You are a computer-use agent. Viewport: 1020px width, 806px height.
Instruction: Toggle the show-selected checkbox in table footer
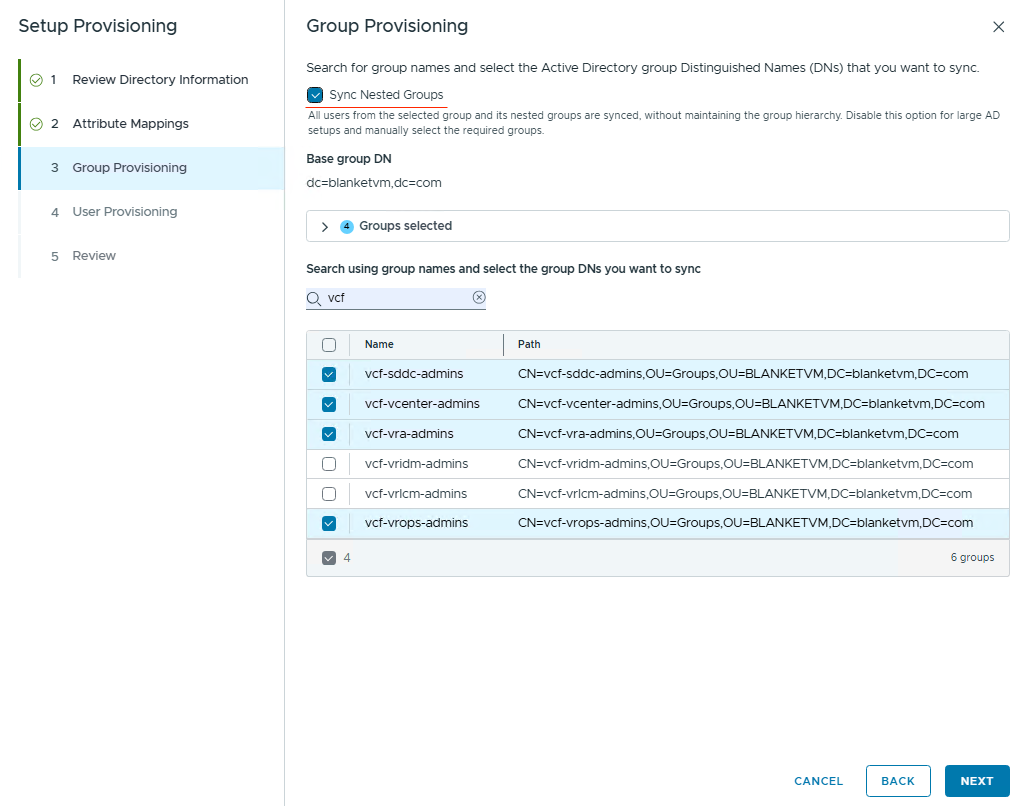pos(329,558)
